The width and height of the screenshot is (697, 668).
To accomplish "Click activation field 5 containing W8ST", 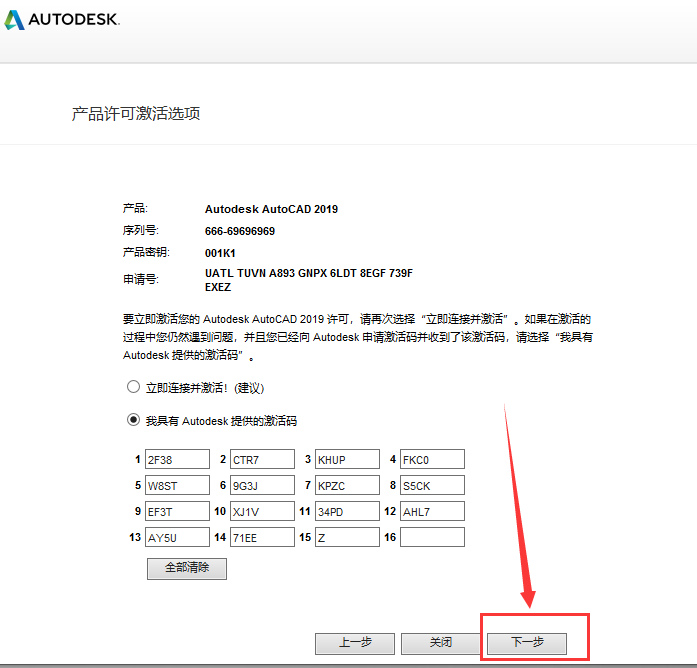I will (x=176, y=485).
